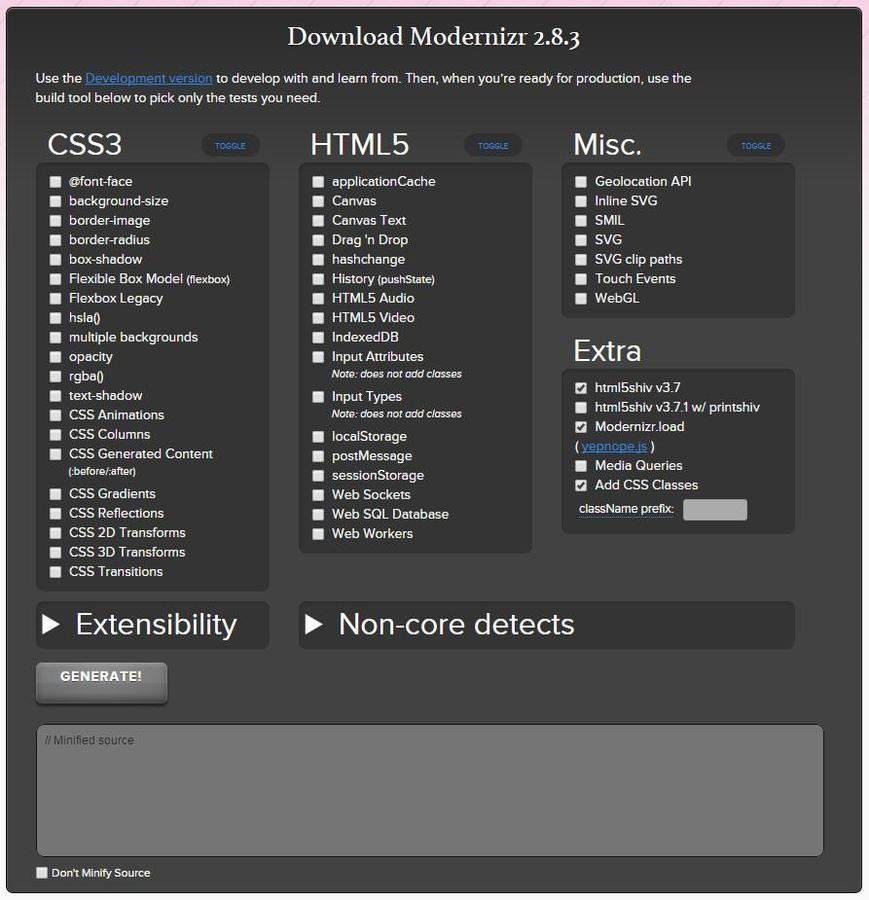Image resolution: width=869 pixels, height=900 pixels.
Task: Open the yepnope.js link
Action: point(614,447)
